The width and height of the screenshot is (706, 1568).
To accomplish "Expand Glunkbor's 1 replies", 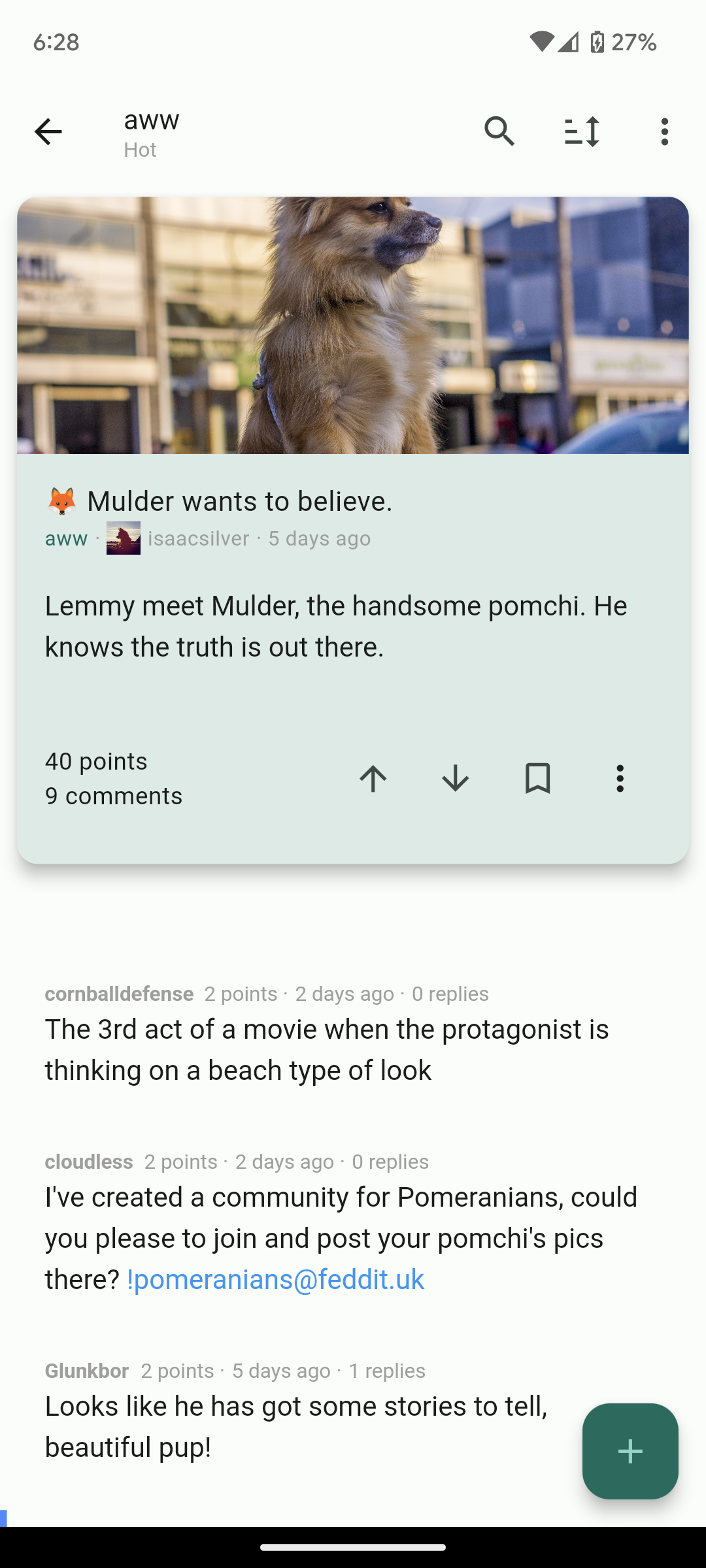I will 387,1371.
